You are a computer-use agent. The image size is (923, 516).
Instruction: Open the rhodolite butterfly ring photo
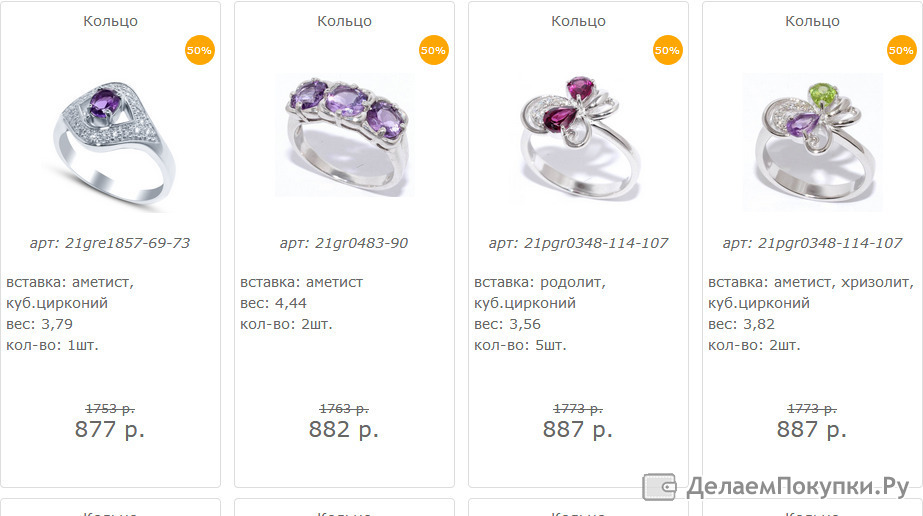[x=579, y=138]
